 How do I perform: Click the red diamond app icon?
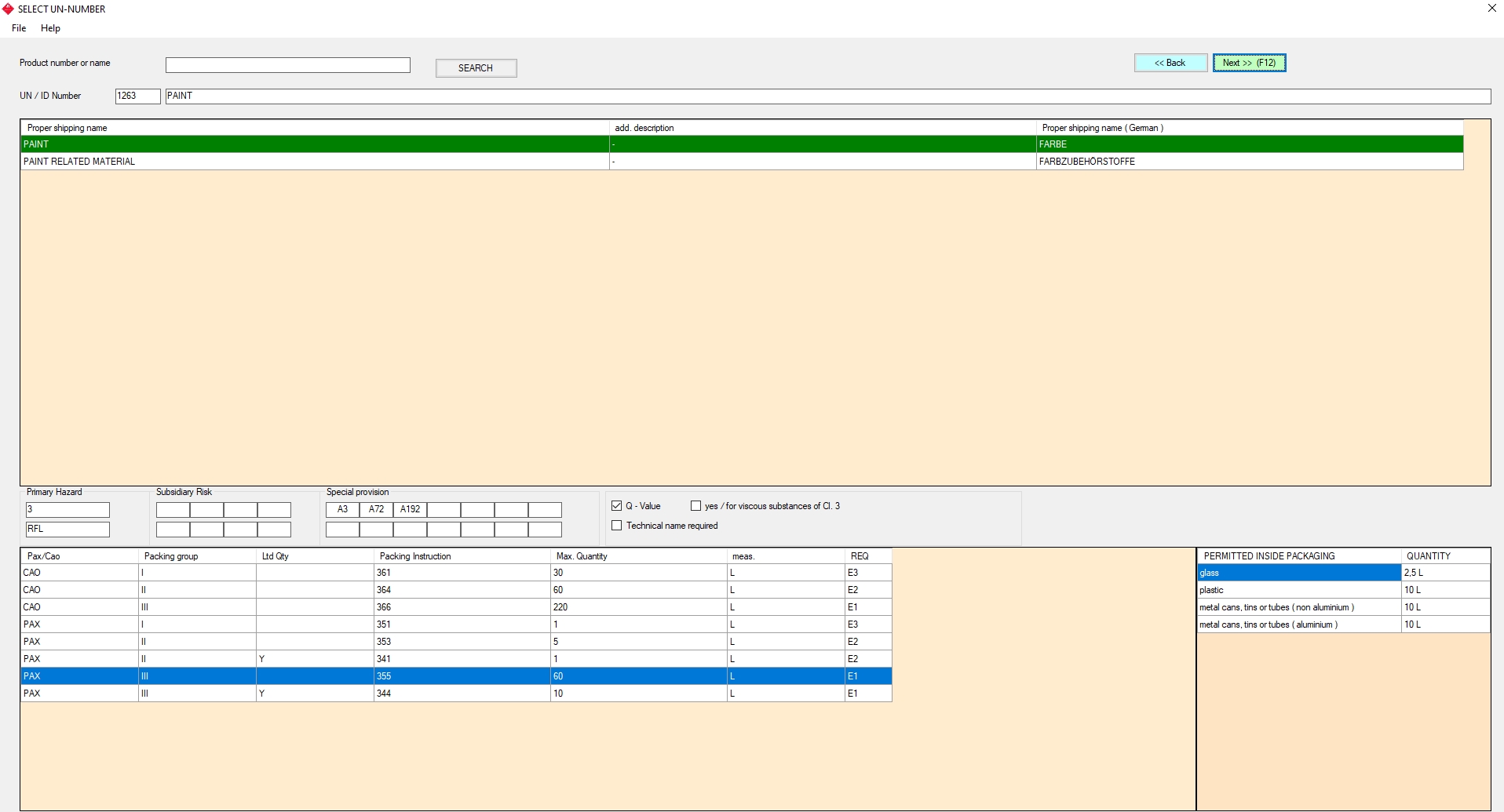click(x=8, y=9)
